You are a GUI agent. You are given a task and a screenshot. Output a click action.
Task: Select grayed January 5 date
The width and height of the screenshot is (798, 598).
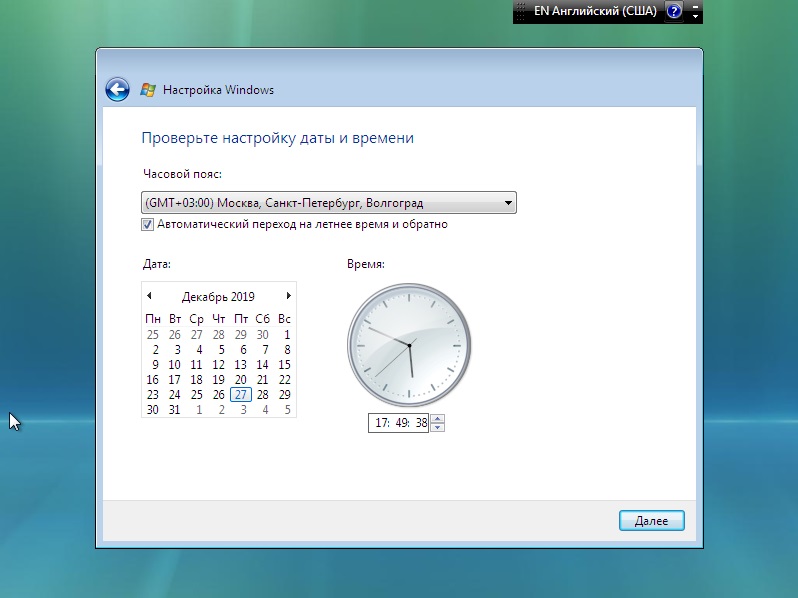click(x=287, y=410)
